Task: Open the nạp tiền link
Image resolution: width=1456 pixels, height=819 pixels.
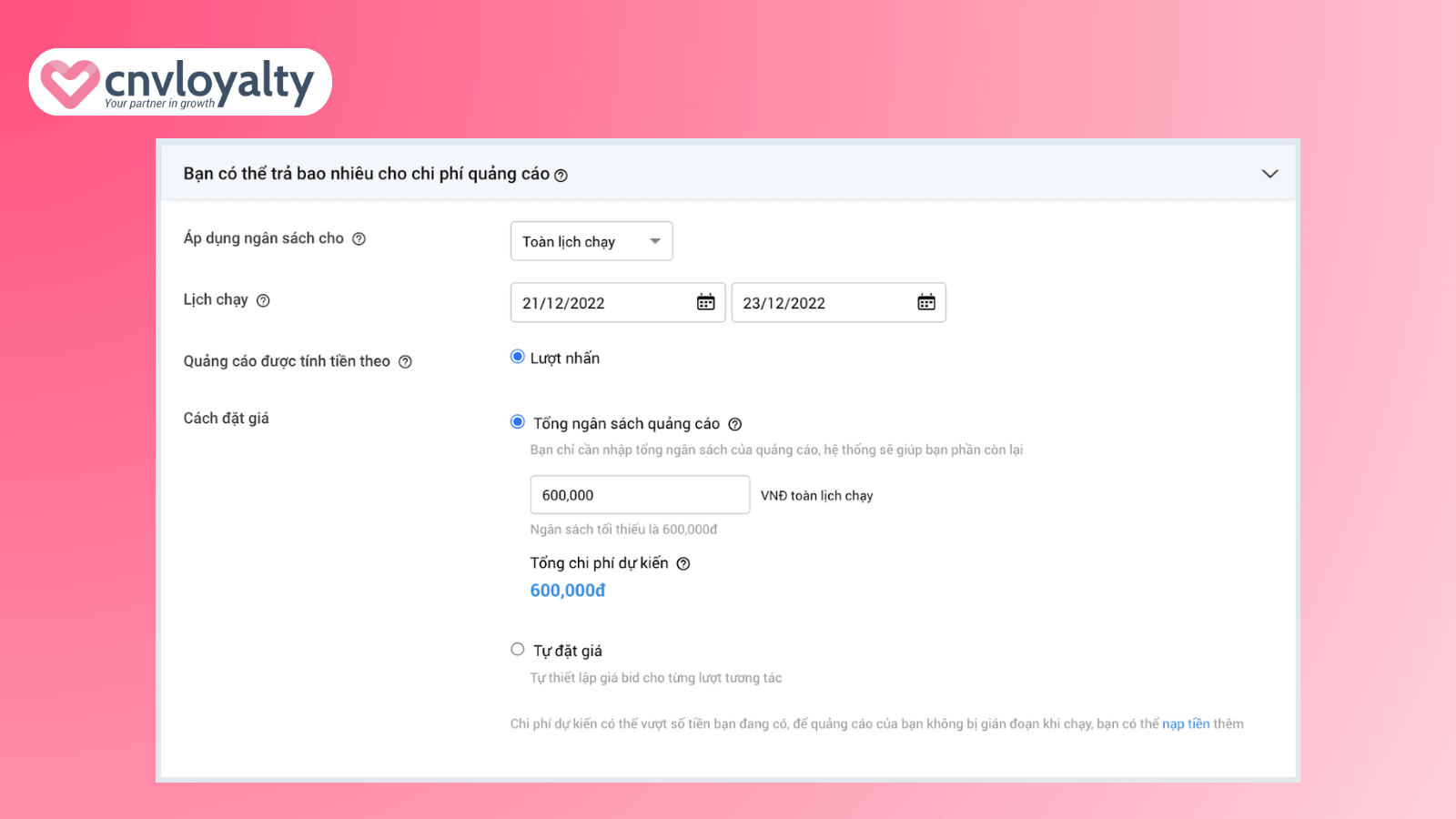Action: coord(1186,724)
